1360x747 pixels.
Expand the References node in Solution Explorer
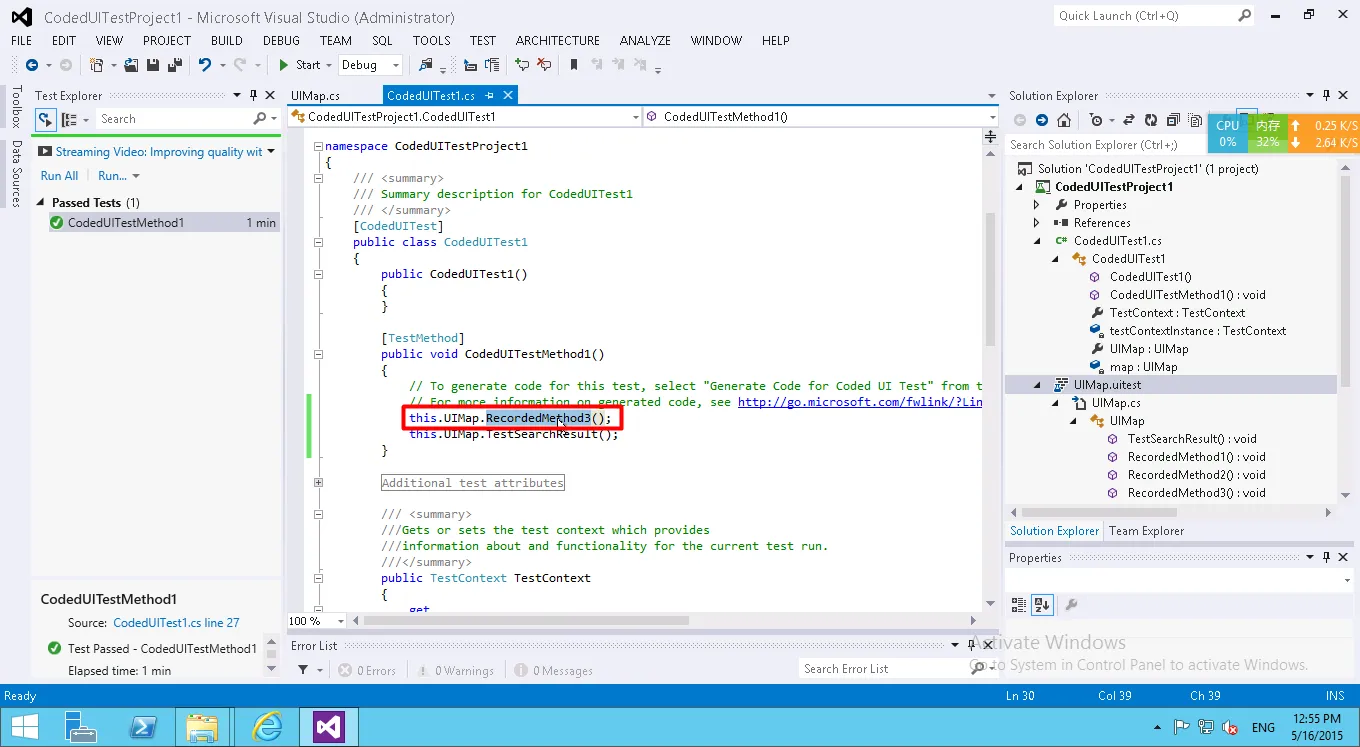(1037, 223)
